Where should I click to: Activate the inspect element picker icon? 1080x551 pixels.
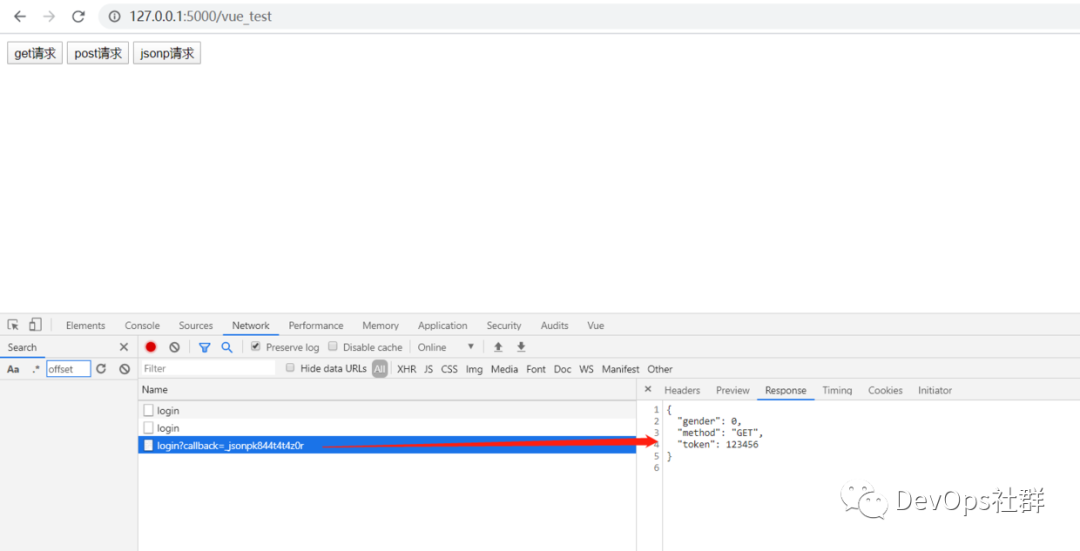pyautogui.click(x=13, y=324)
